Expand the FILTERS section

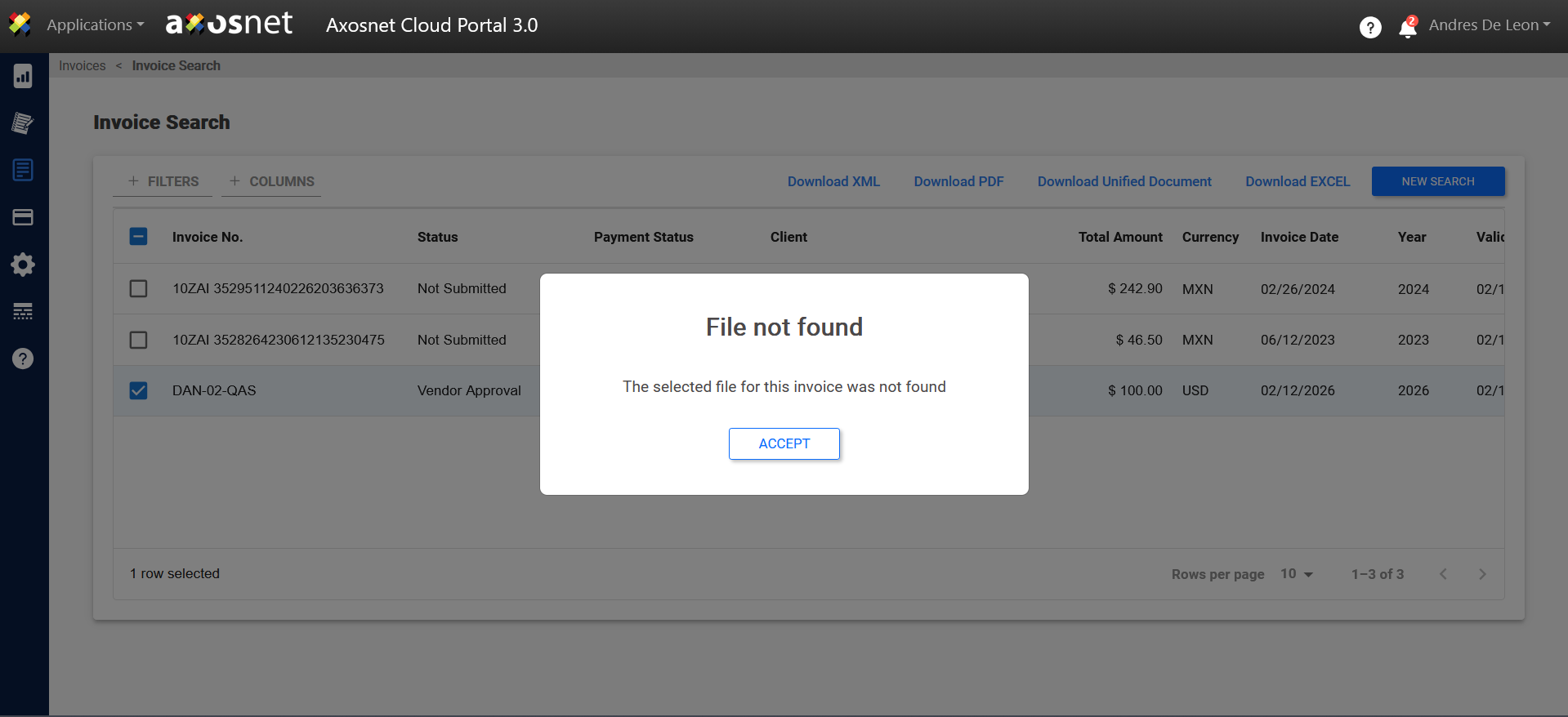click(x=163, y=181)
